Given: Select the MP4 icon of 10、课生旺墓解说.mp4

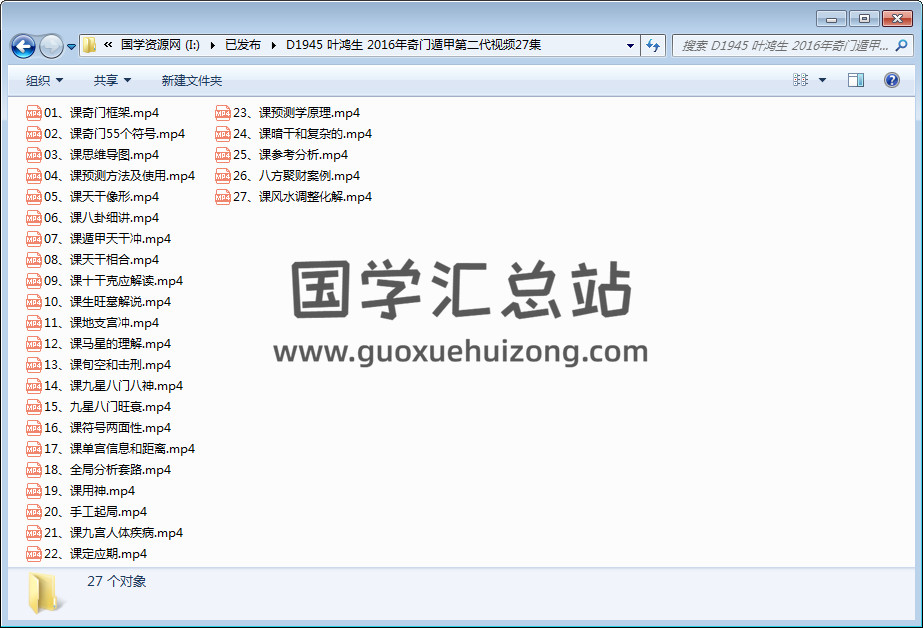Looking at the screenshot, I should point(34,302).
